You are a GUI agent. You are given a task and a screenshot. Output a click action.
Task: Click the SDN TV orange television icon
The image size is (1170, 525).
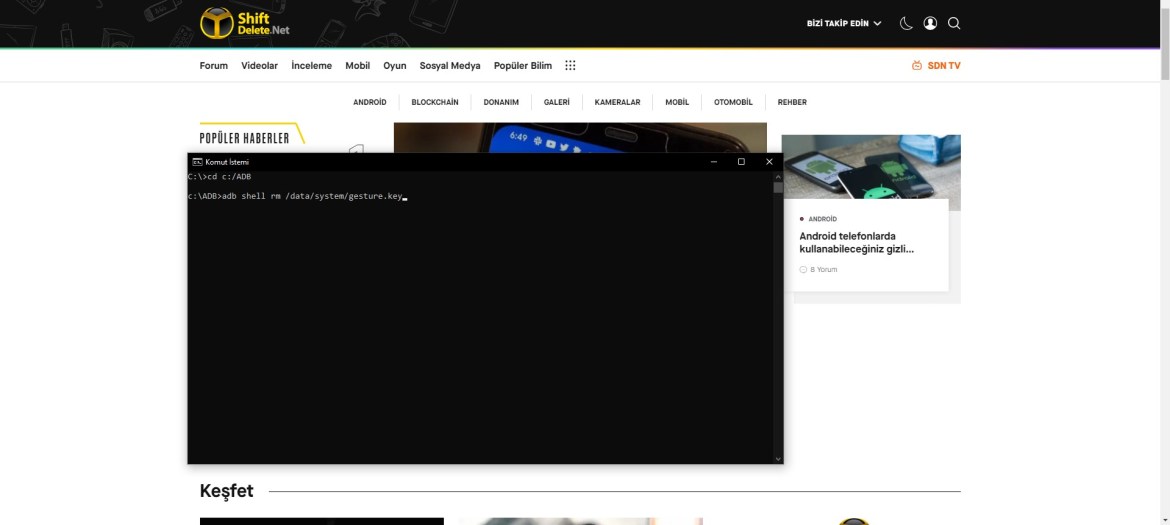tap(917, 66)
